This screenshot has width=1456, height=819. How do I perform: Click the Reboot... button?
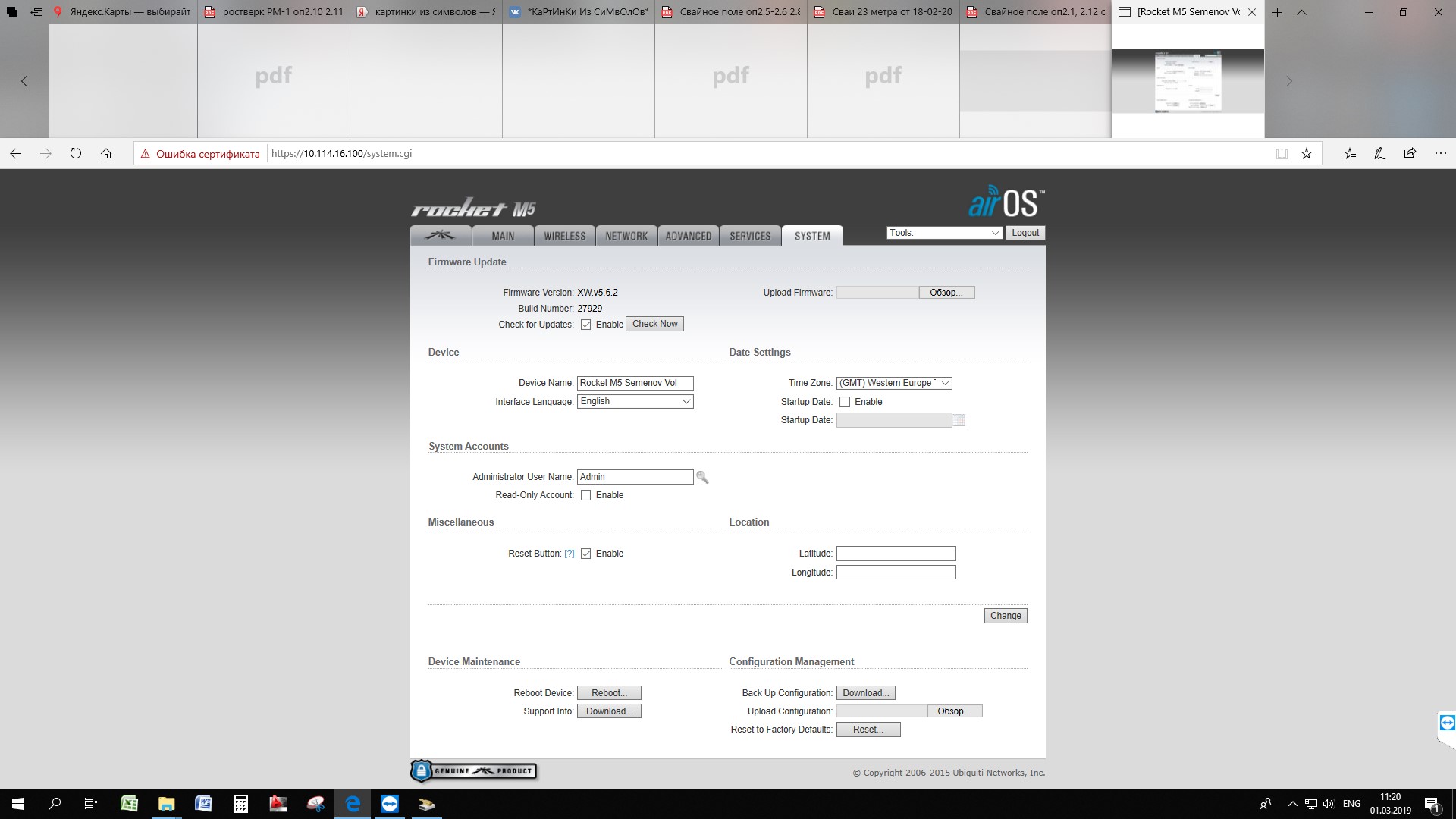[609, 693]
